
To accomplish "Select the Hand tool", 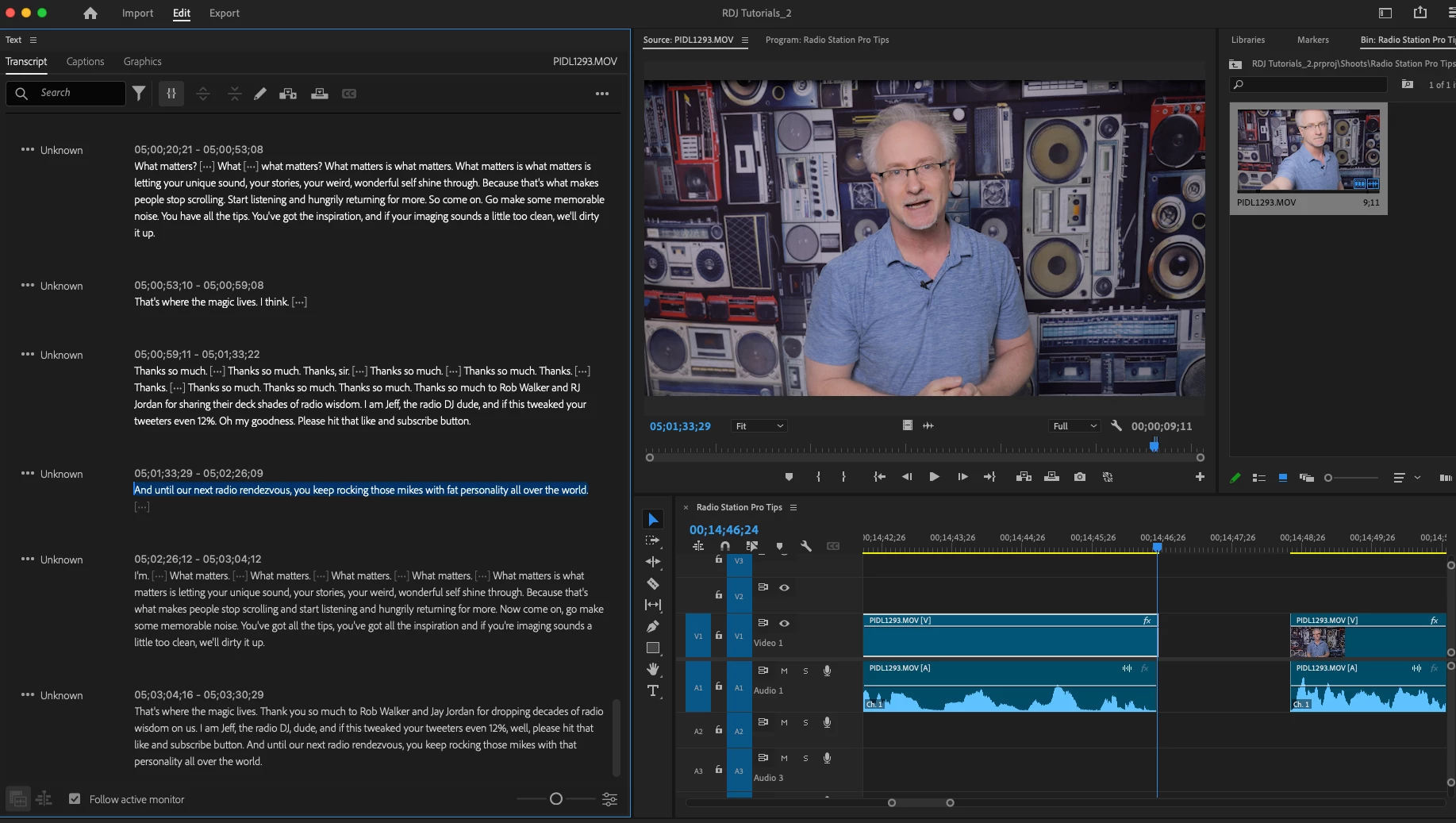I will [x=653, y=670].
